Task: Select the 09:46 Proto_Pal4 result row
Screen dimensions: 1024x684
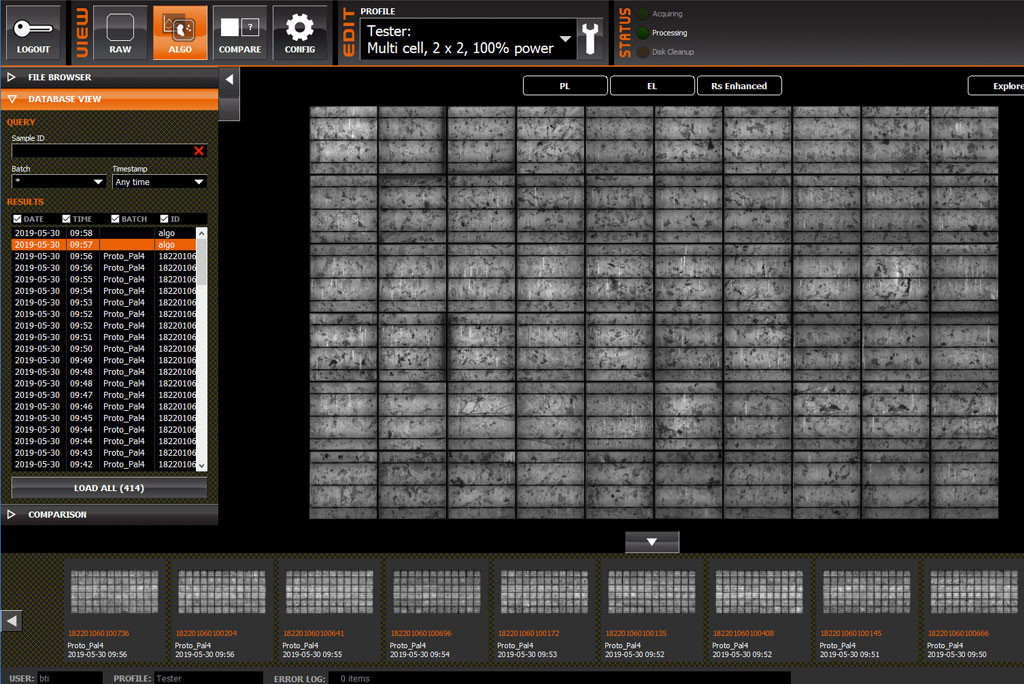Action: pyautogui.click(x=104, y=406)
